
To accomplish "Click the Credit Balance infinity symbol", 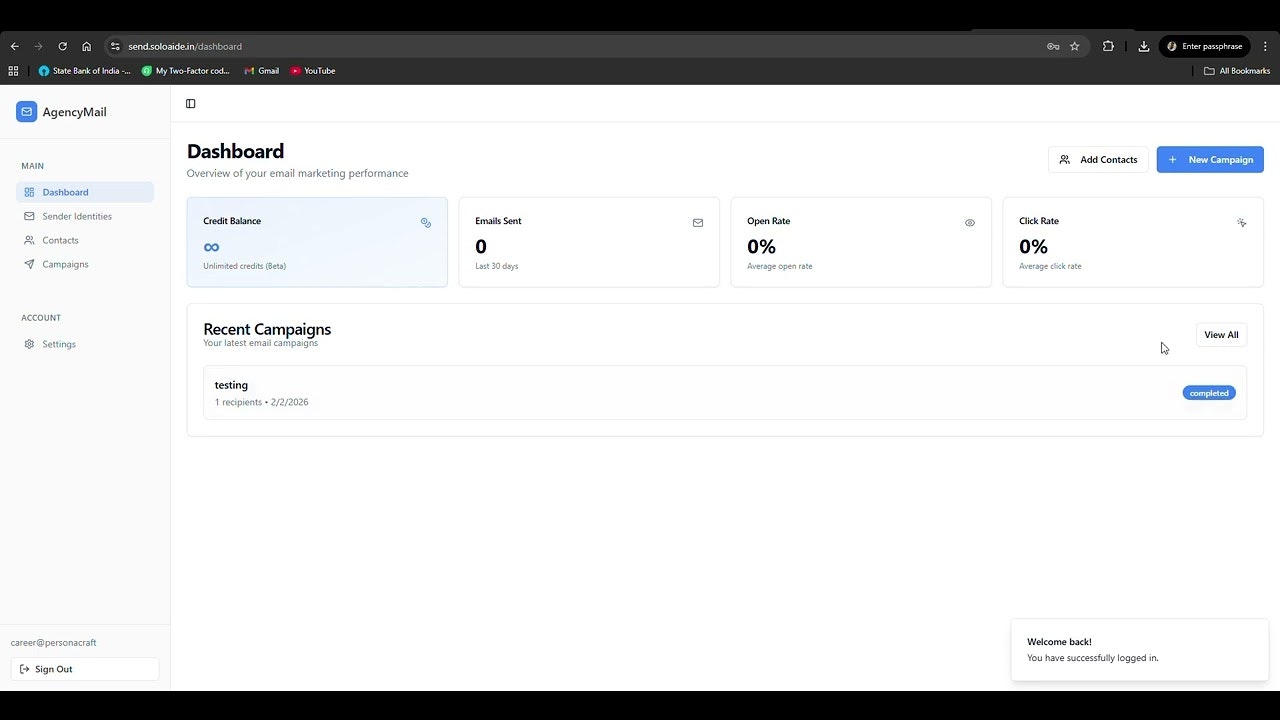I will pyautogui.click(x=211, y=247).
